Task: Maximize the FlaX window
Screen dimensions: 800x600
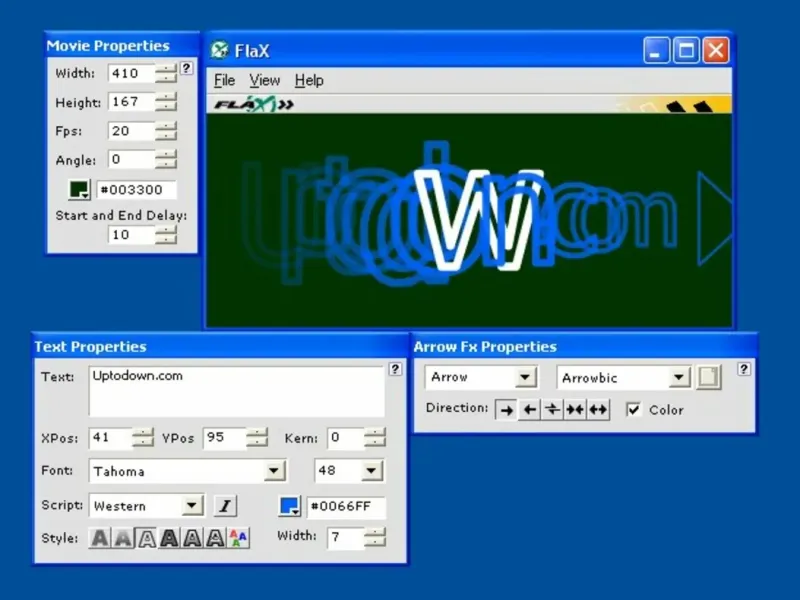Action: [x=686, y=50]
